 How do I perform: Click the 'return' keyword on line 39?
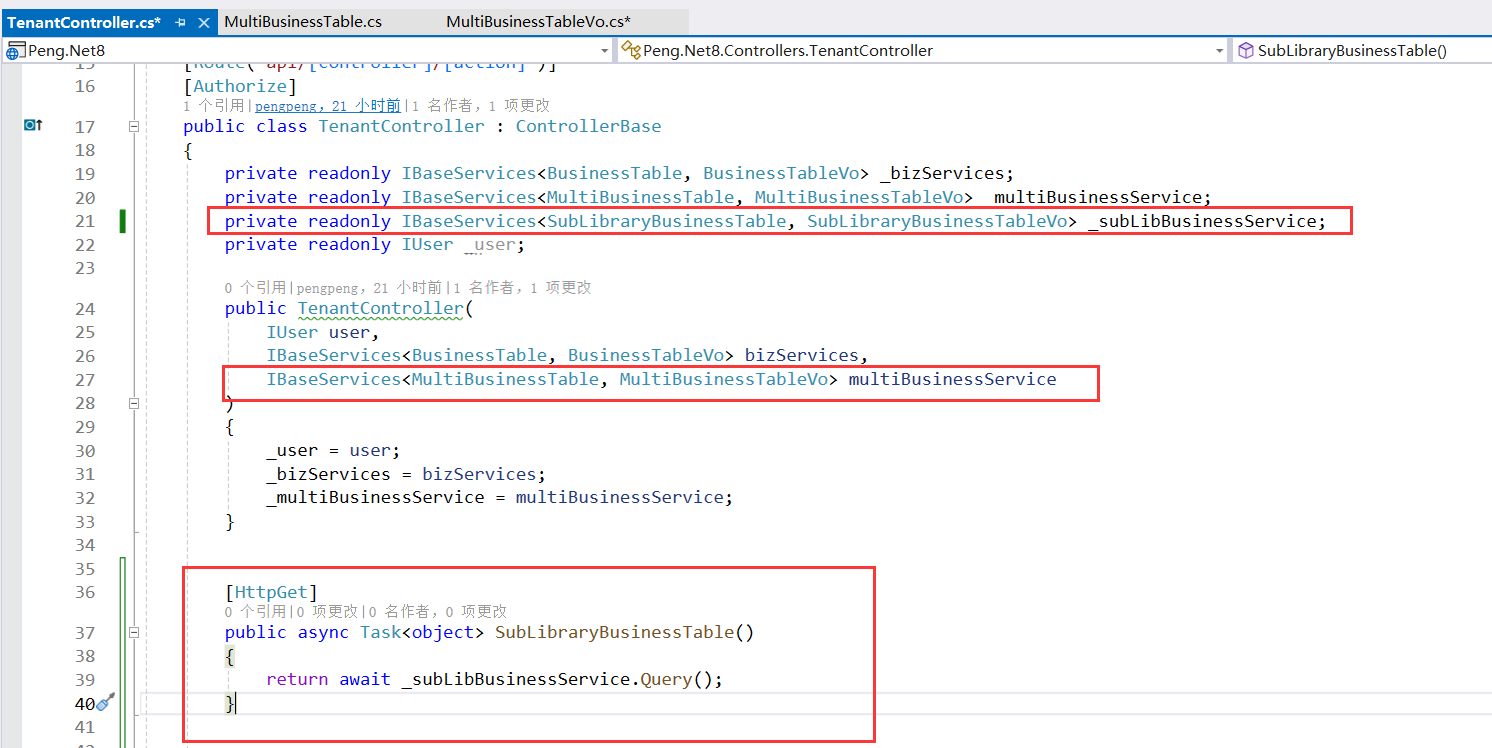pyautogui.click(x=297, y=679)
